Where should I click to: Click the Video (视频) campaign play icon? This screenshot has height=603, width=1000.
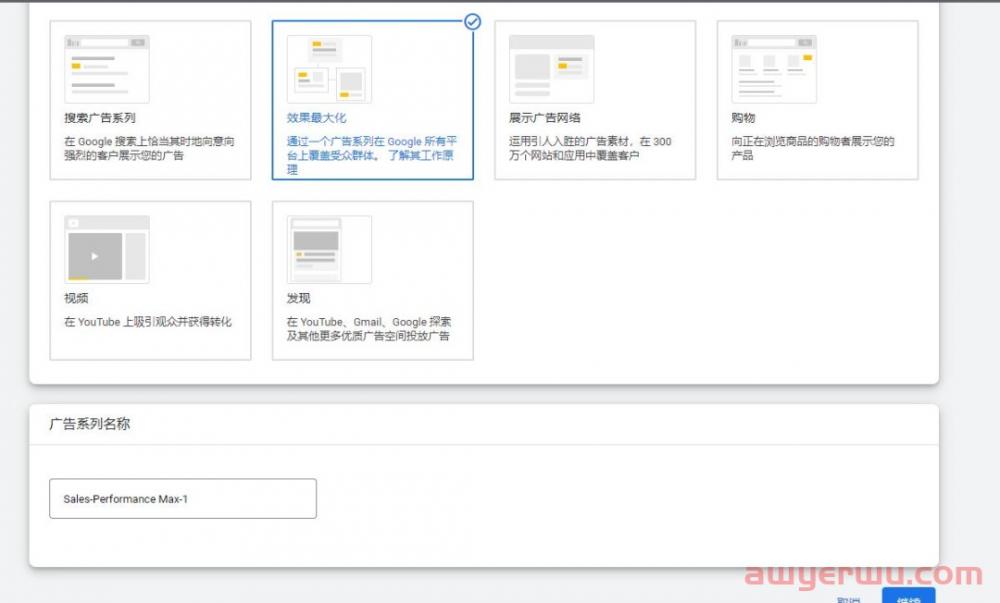tap(95, 256)
